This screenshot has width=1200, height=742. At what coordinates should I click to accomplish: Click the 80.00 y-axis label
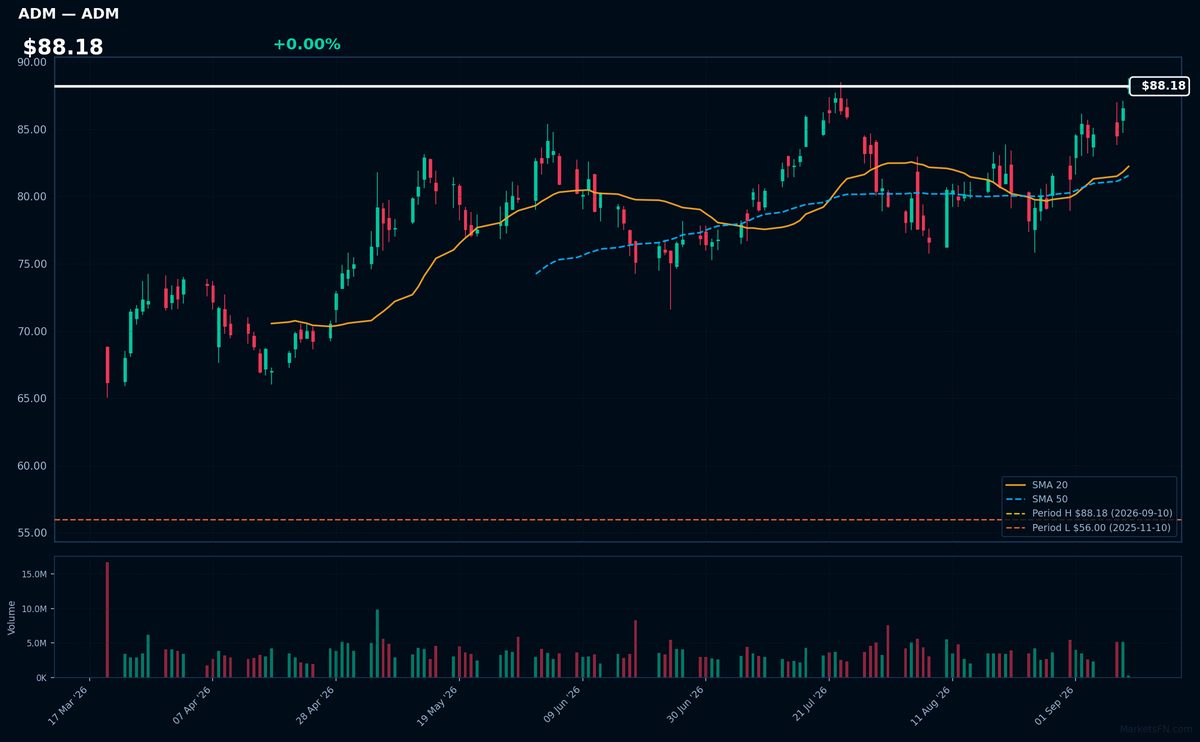click(x=32, y=197)
